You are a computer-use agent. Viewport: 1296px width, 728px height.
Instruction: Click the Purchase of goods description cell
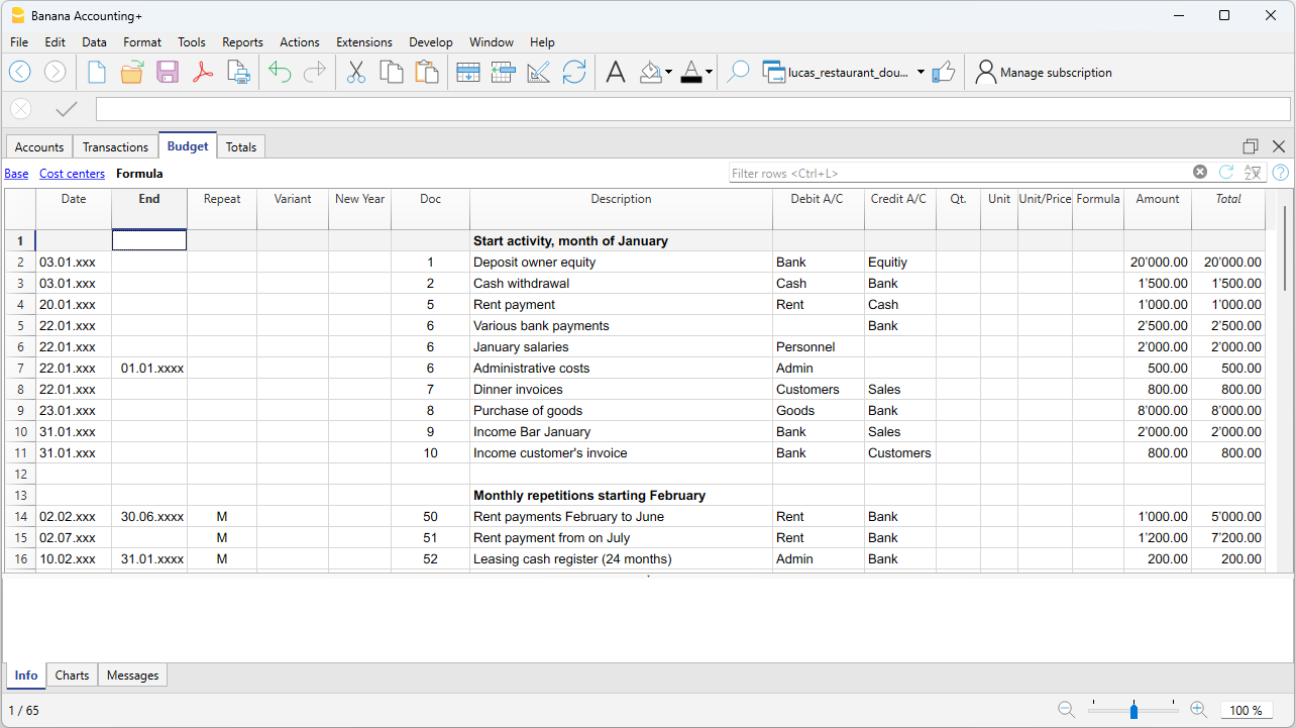621,410
